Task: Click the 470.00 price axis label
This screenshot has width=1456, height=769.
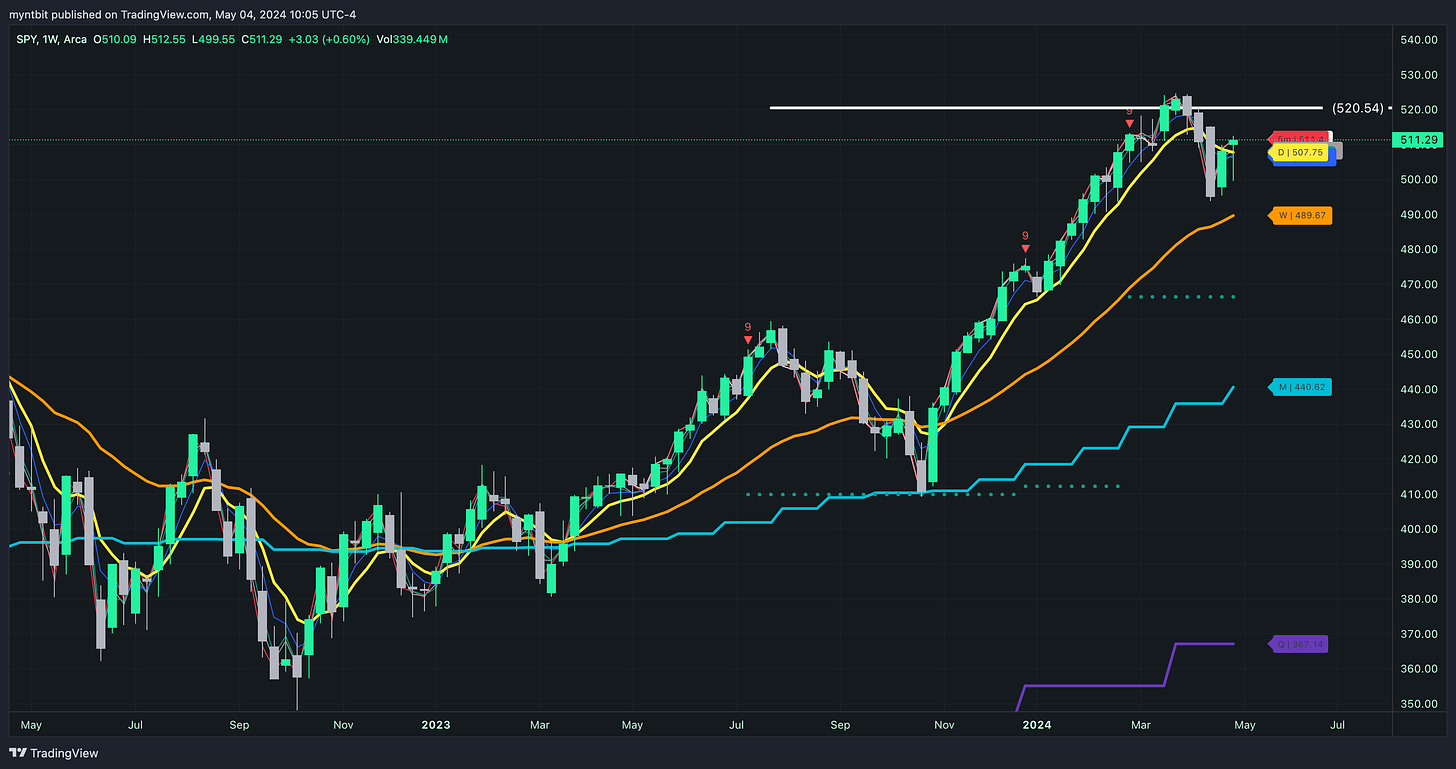Action: pyautogui.click(x=1418, y=285)
